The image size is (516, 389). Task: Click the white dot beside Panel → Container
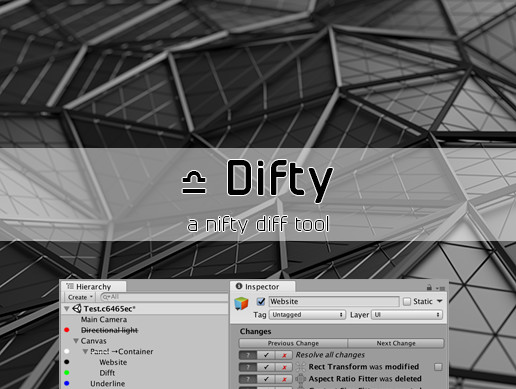click(67, 351)
